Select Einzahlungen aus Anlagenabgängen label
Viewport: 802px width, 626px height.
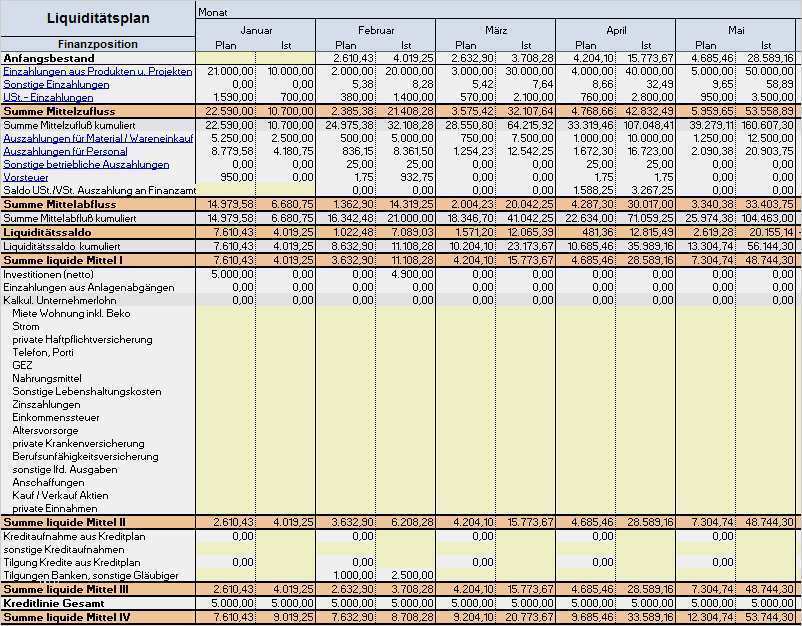[x=88, y=287]
